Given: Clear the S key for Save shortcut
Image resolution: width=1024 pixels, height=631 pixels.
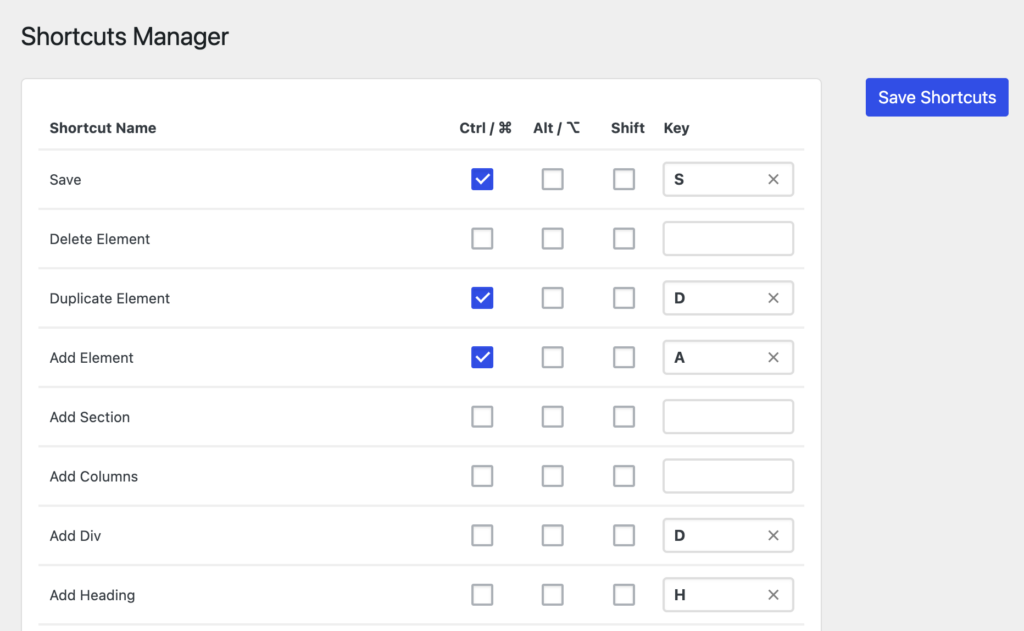Looking at the screenshot, I should click(773, 180).
